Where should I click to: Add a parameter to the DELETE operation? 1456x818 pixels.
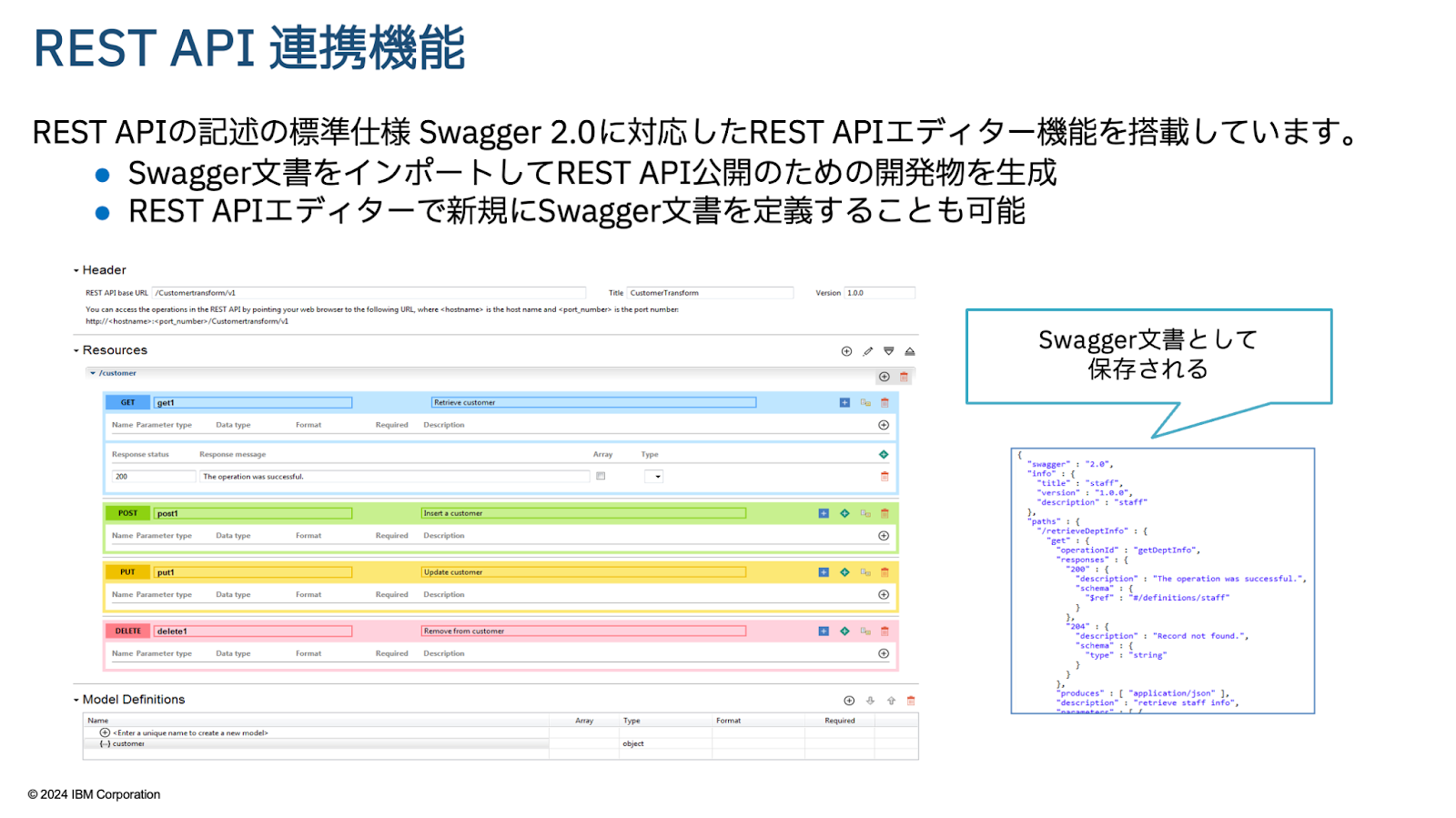pyautogui.click(x=884, y=653)
